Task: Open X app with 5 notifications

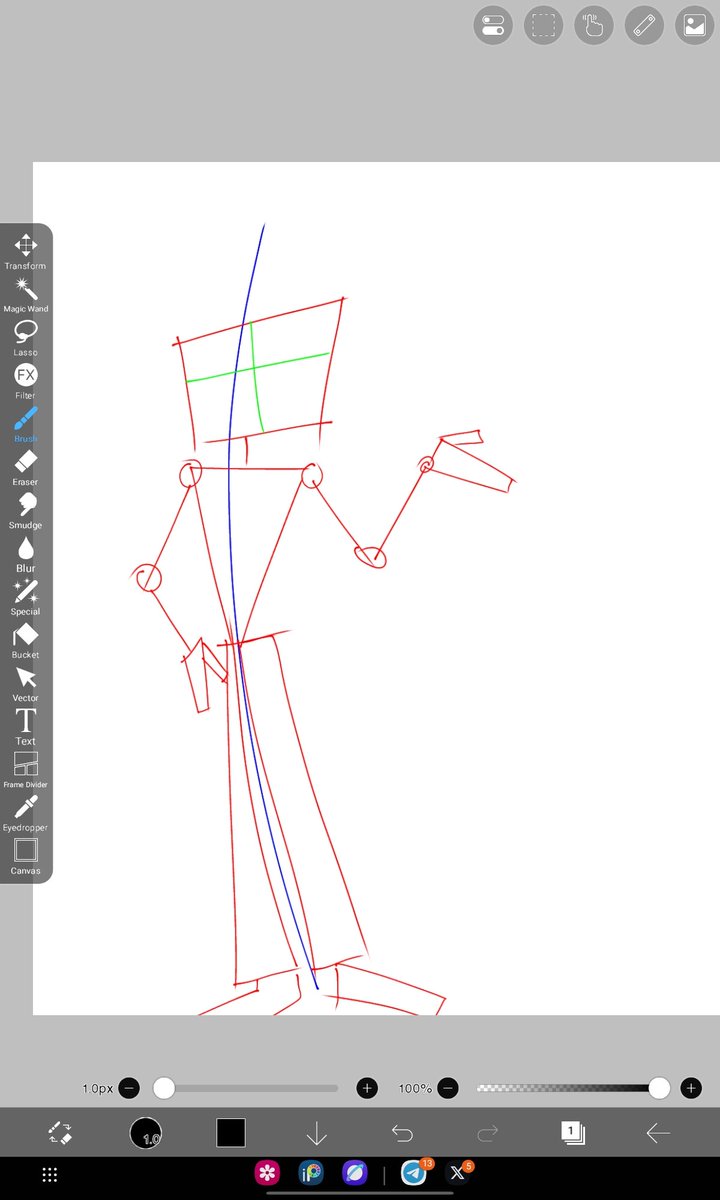Action: (458, 1174)
